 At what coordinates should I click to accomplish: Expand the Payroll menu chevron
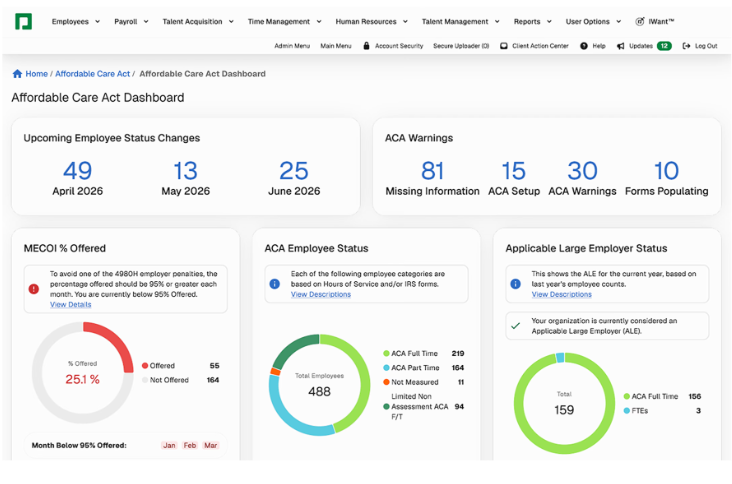(x=146, y=21)
